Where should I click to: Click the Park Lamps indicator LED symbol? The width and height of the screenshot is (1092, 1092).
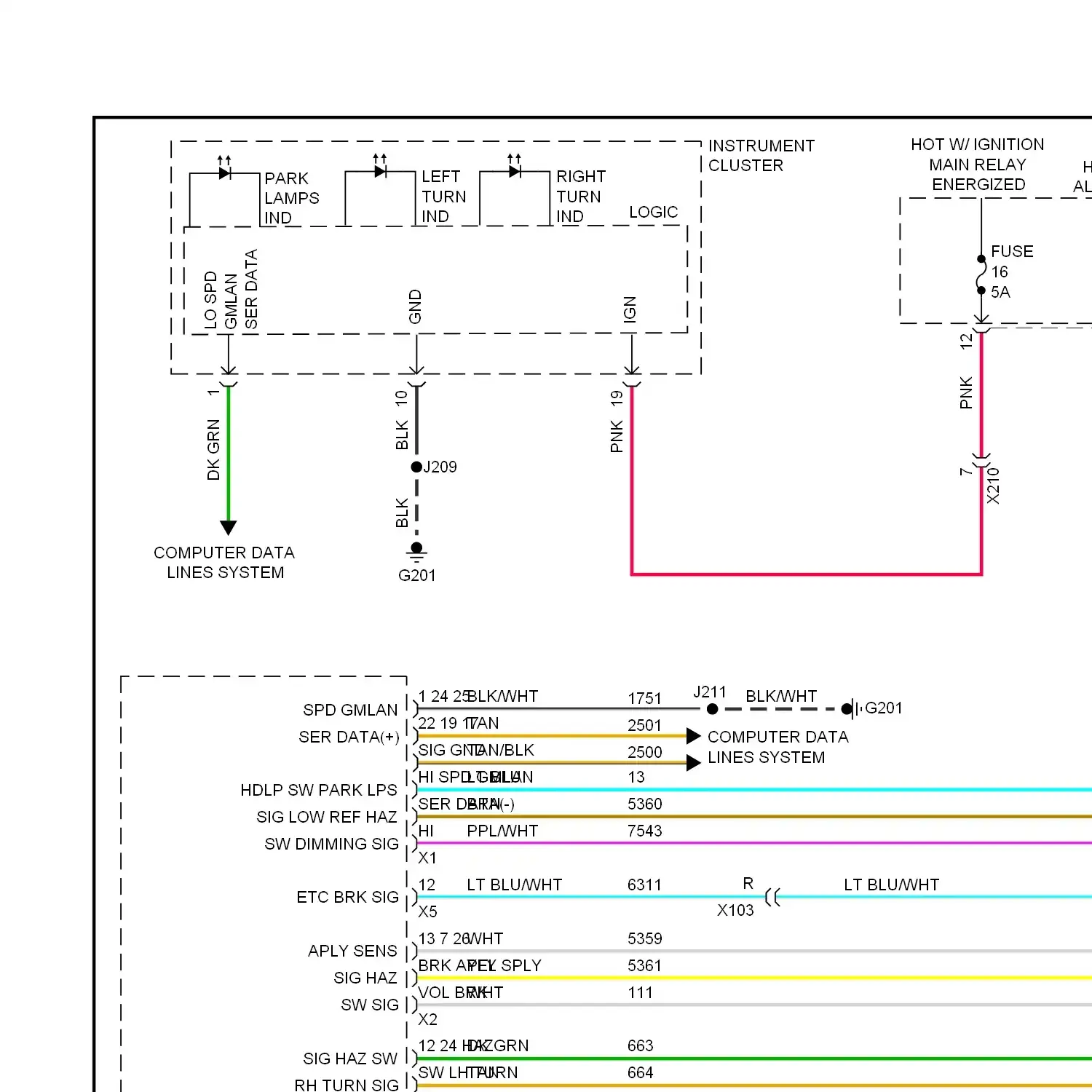point(225,169)
